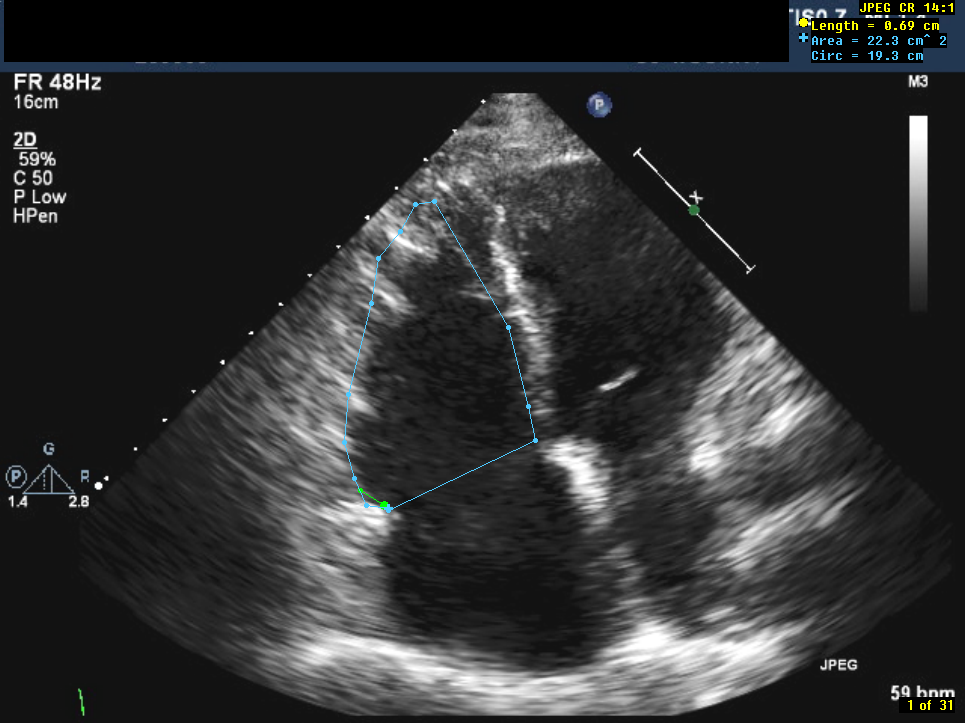Select the Length = 0.69 cm measurement
Screen dimensions: 965x723
[x=875, y=25]
